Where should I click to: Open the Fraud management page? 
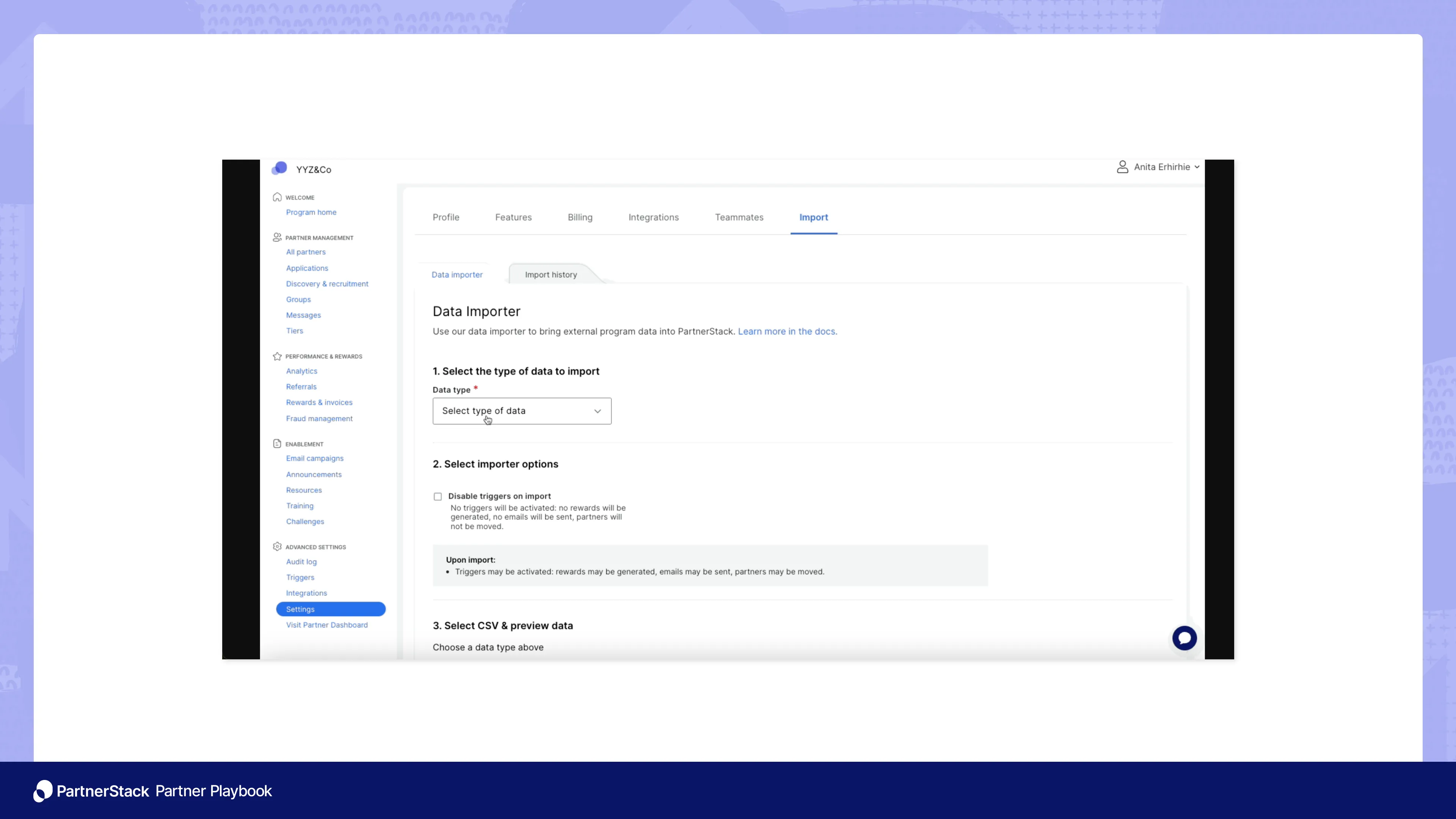click(319, 418)
